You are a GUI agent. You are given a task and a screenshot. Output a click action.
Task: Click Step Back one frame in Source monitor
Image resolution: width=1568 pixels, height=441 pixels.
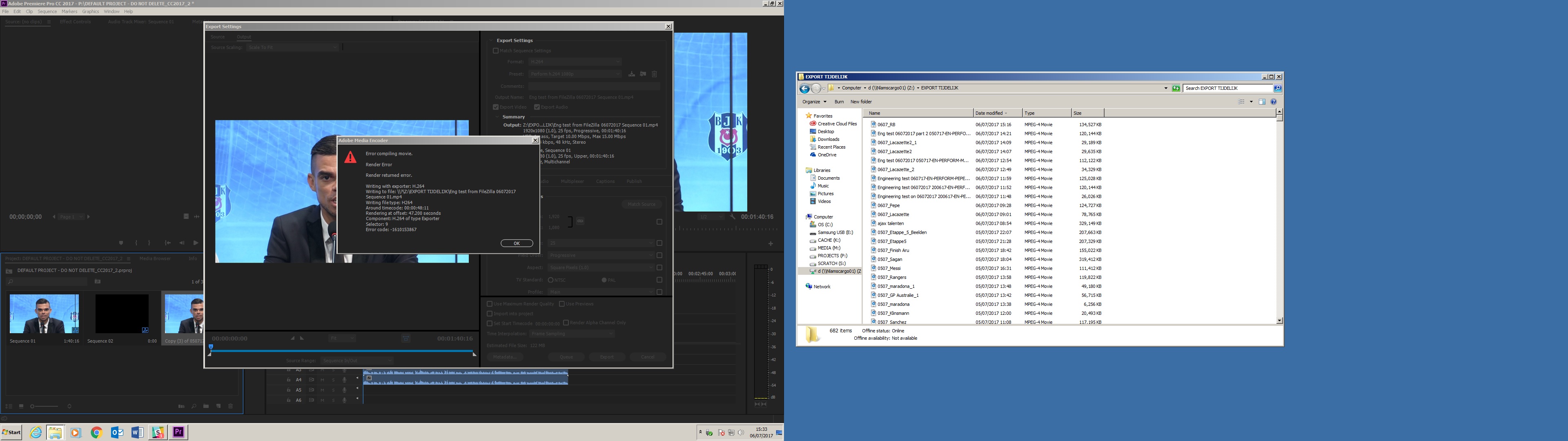click(x=181, y=243)
